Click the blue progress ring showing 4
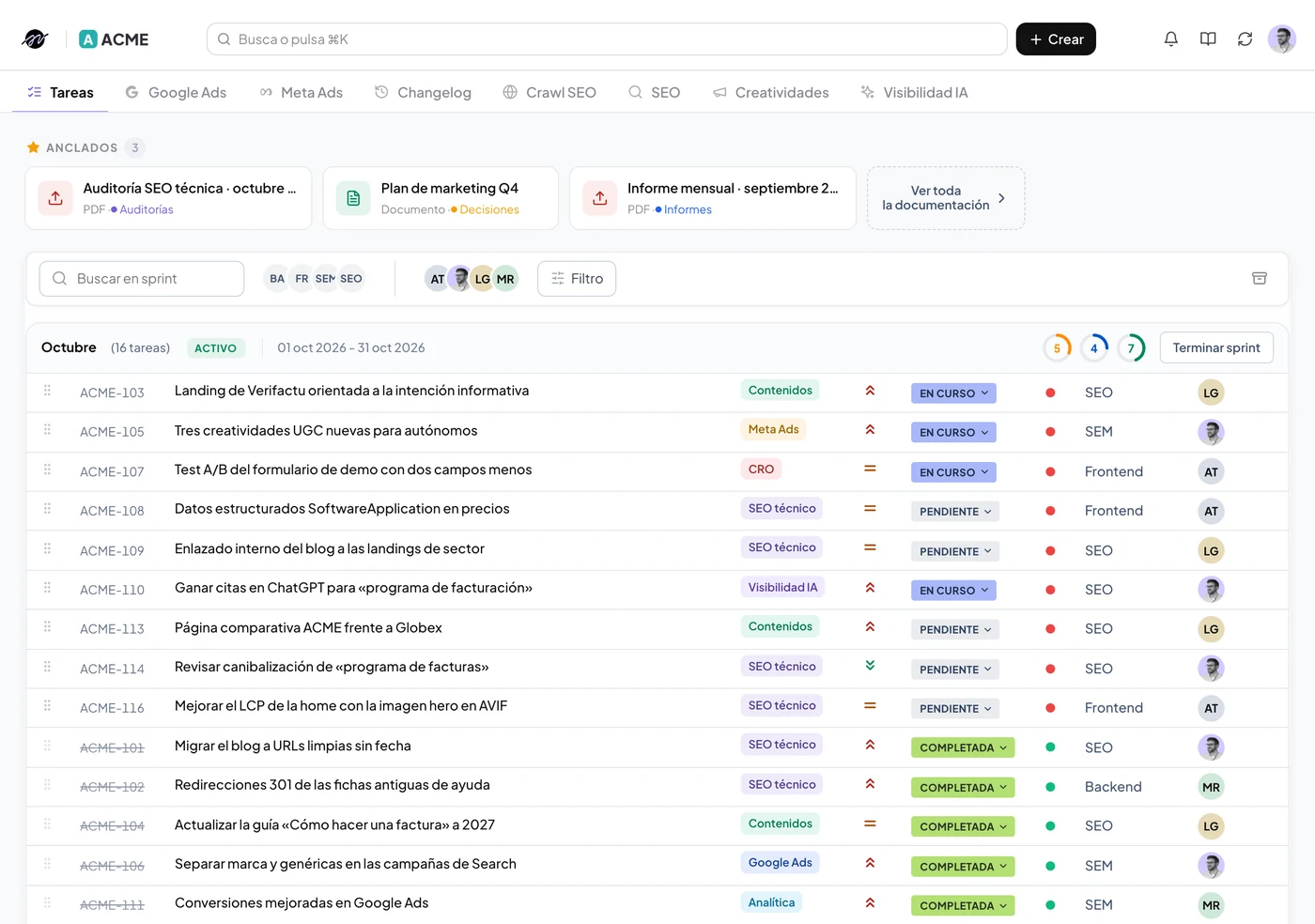Screen dimensions: 1315x924 click(x=1094, y=348)
